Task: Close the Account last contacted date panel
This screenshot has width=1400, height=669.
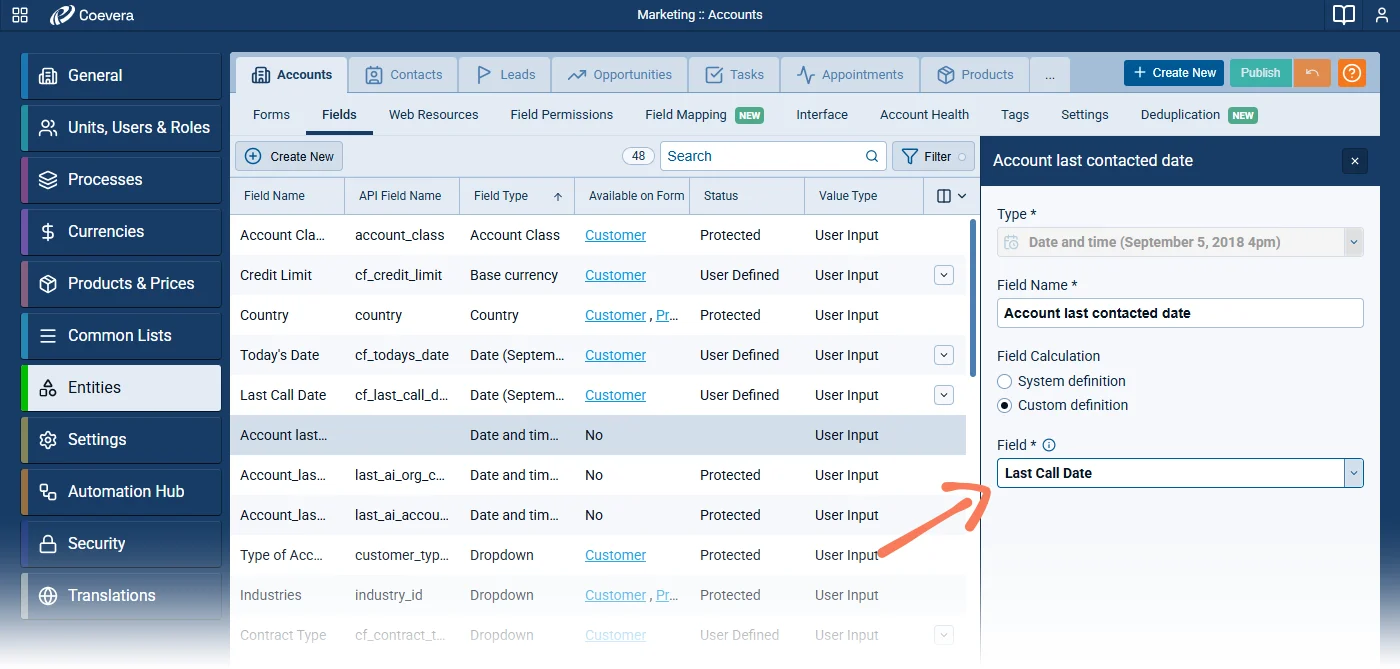Action: pyautogui.click(x=1355, y=161)
